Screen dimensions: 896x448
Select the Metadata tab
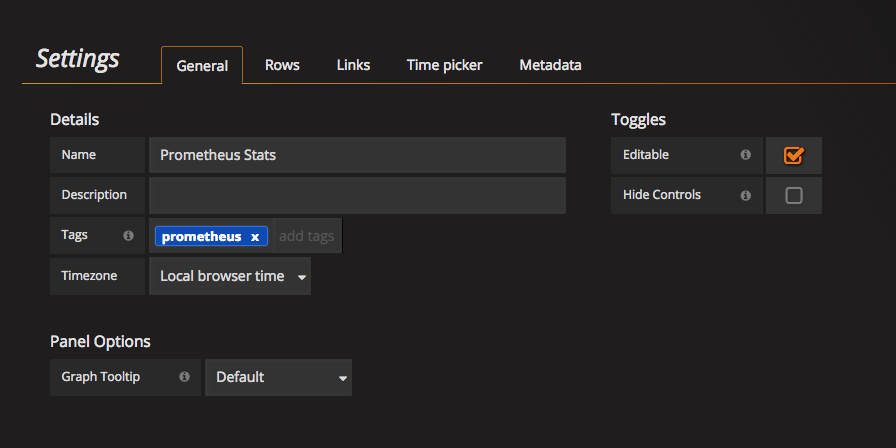[x=550, y=65]
